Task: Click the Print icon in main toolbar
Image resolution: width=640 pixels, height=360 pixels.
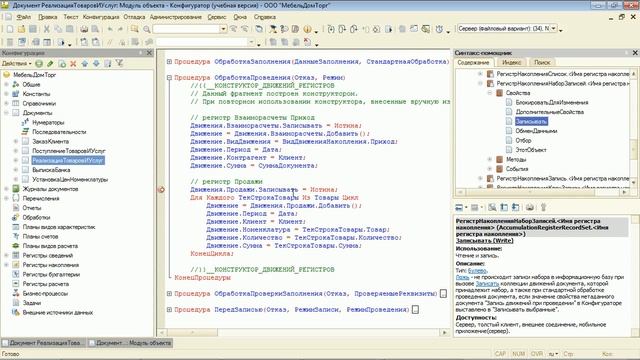Action: (x=84, y=29)
